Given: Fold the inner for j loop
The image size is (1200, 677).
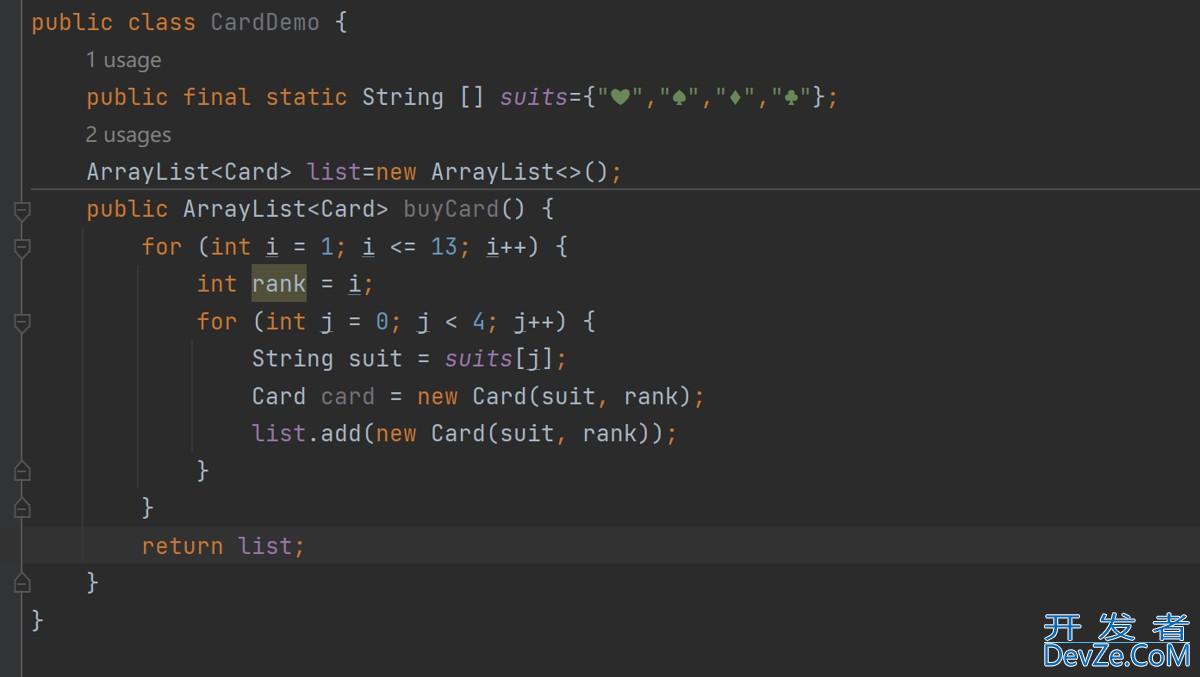Looking at the screenshot, I should click(x=22, y=322).
